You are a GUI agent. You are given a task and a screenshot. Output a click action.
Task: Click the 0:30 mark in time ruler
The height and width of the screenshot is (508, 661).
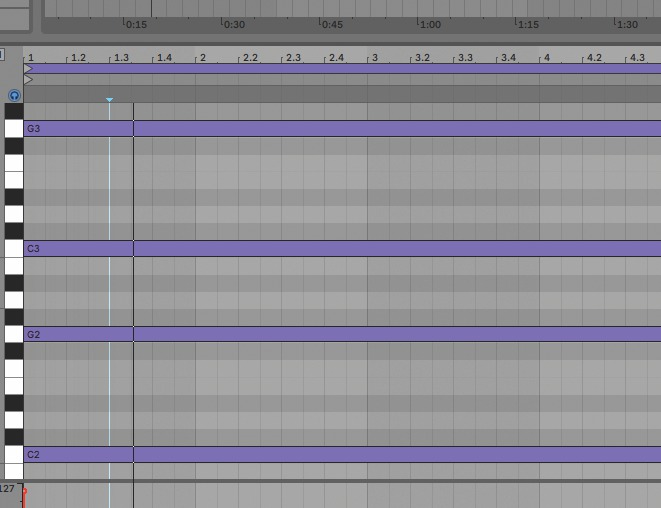[x=234, y=24]
